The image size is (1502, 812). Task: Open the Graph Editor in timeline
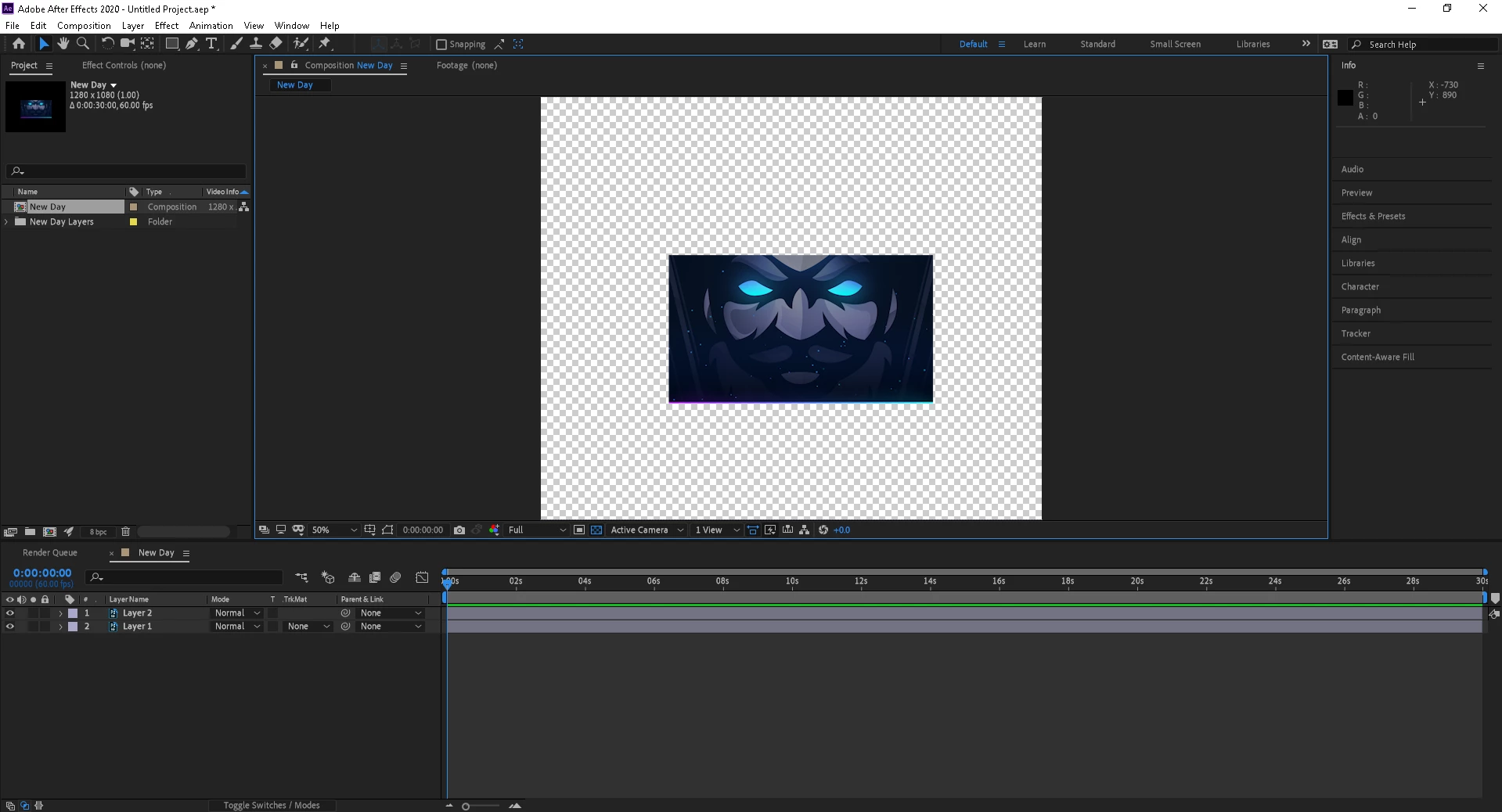[x=422, y=577]
